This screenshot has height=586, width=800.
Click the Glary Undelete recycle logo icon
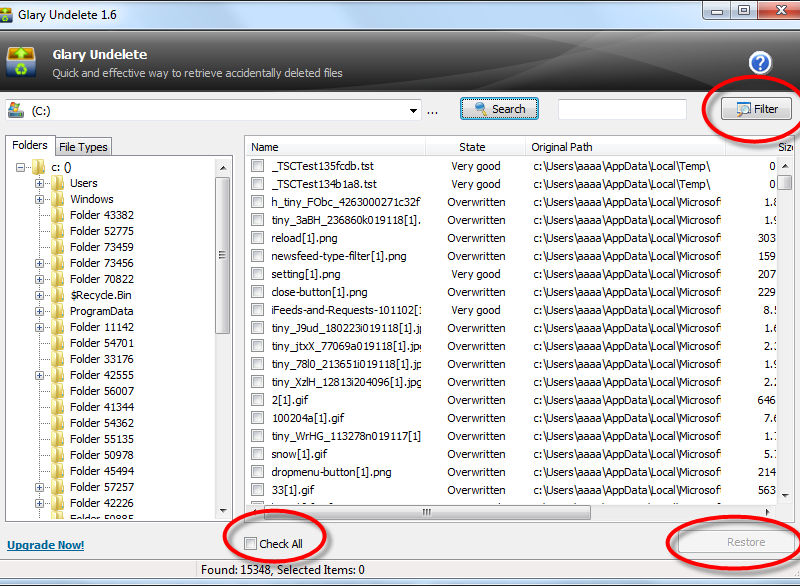(21, 62)
